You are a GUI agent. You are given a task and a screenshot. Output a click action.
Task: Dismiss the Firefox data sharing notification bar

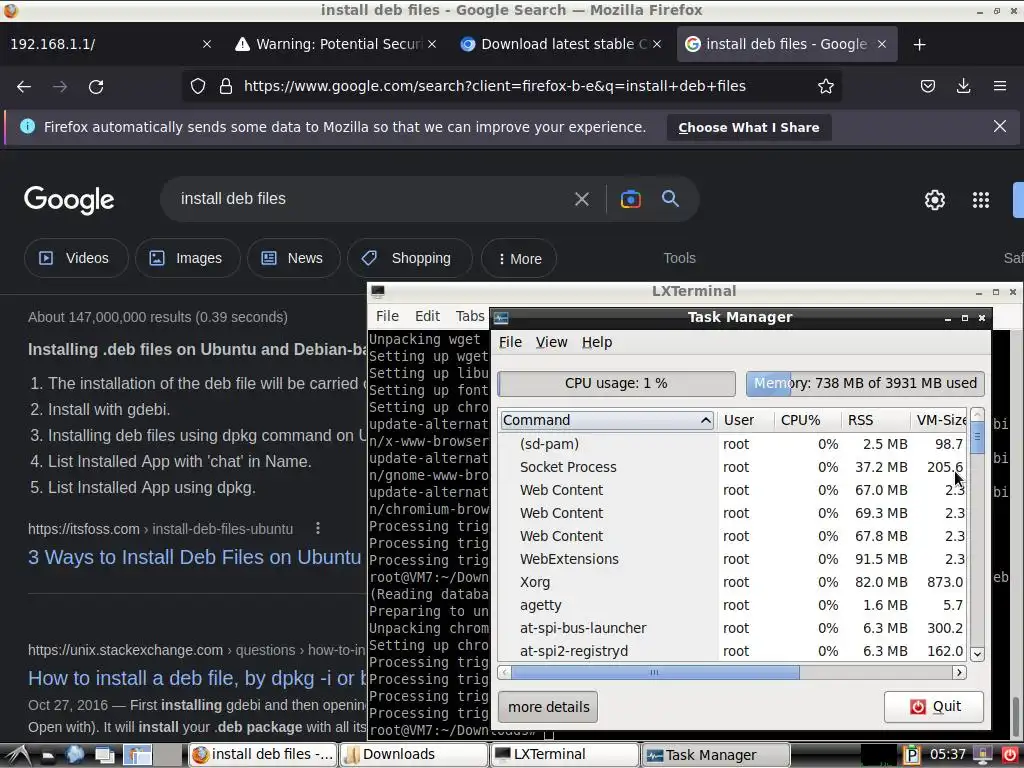pos(999,126)
